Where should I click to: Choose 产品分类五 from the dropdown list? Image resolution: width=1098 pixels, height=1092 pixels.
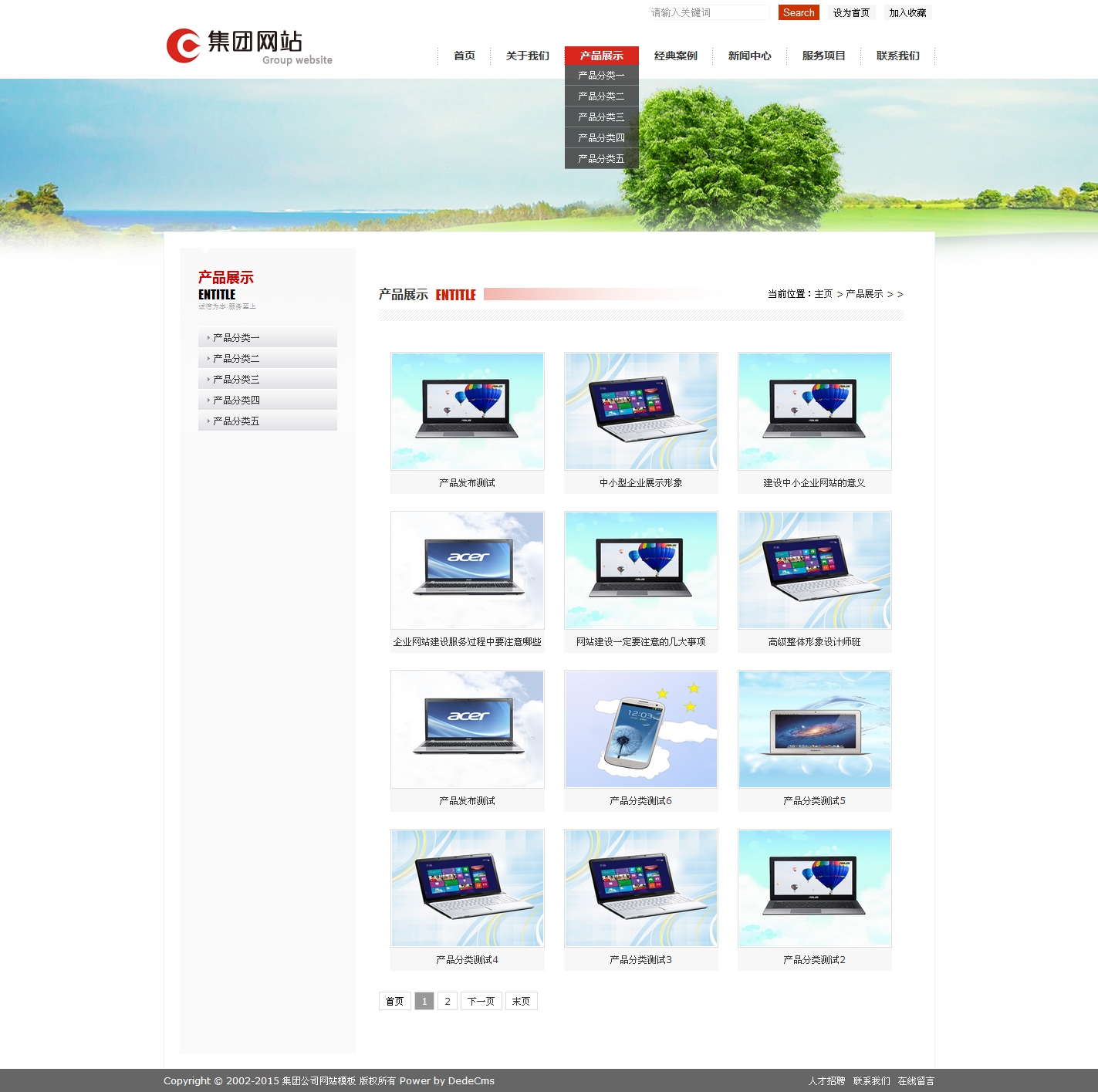601,158
